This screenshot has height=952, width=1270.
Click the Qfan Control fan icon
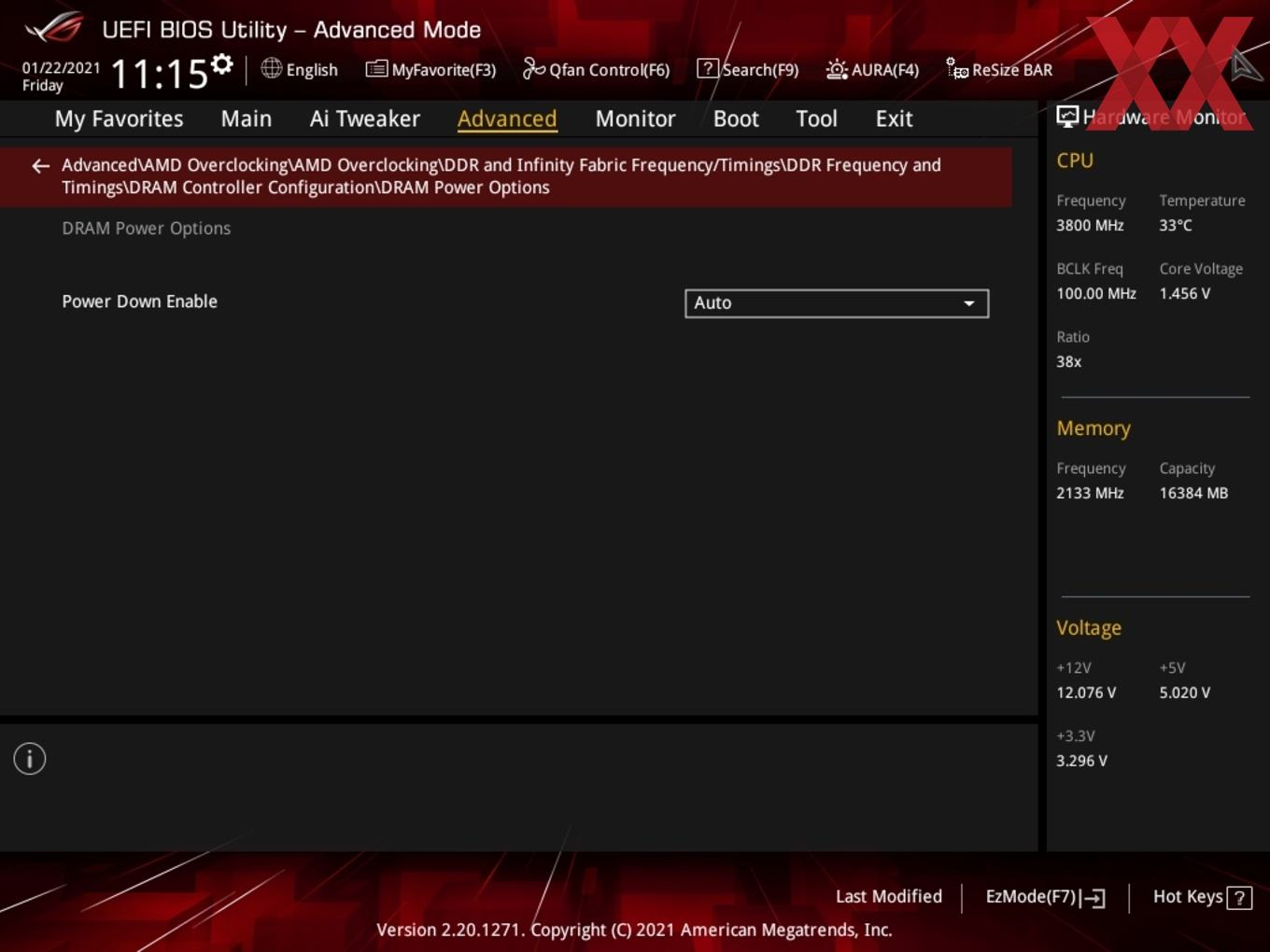tap(533, 68)
